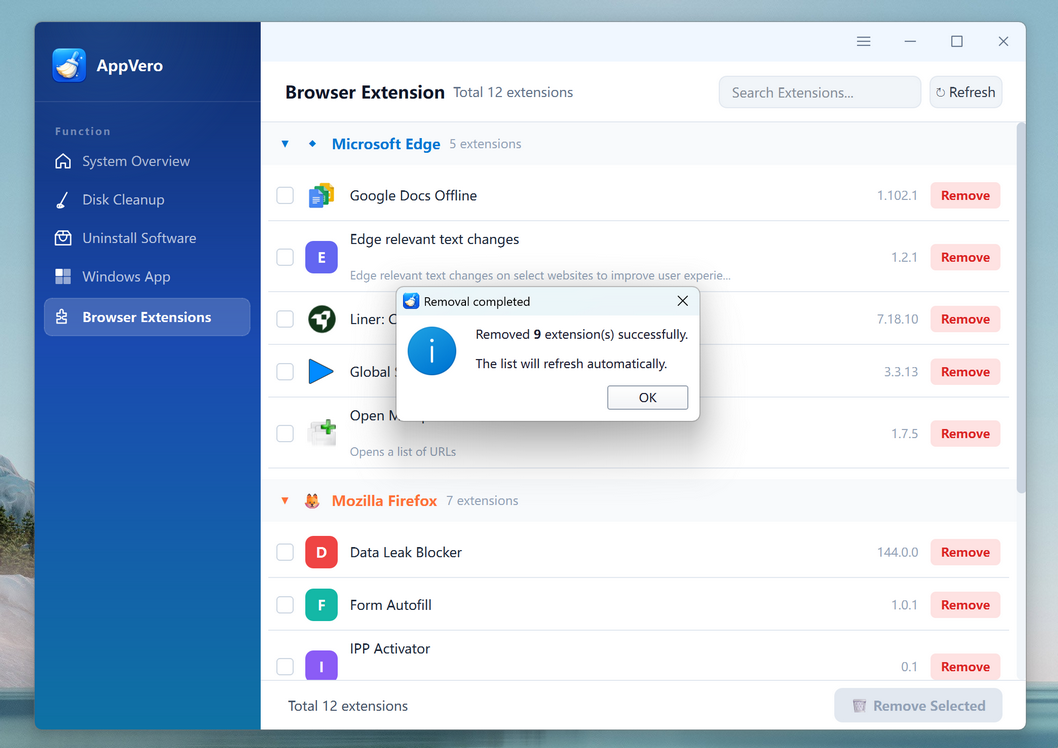Maximize the AppVero window
Image resolution: width=1058 pixels, height=748 pixels.
tap(957, 42)
